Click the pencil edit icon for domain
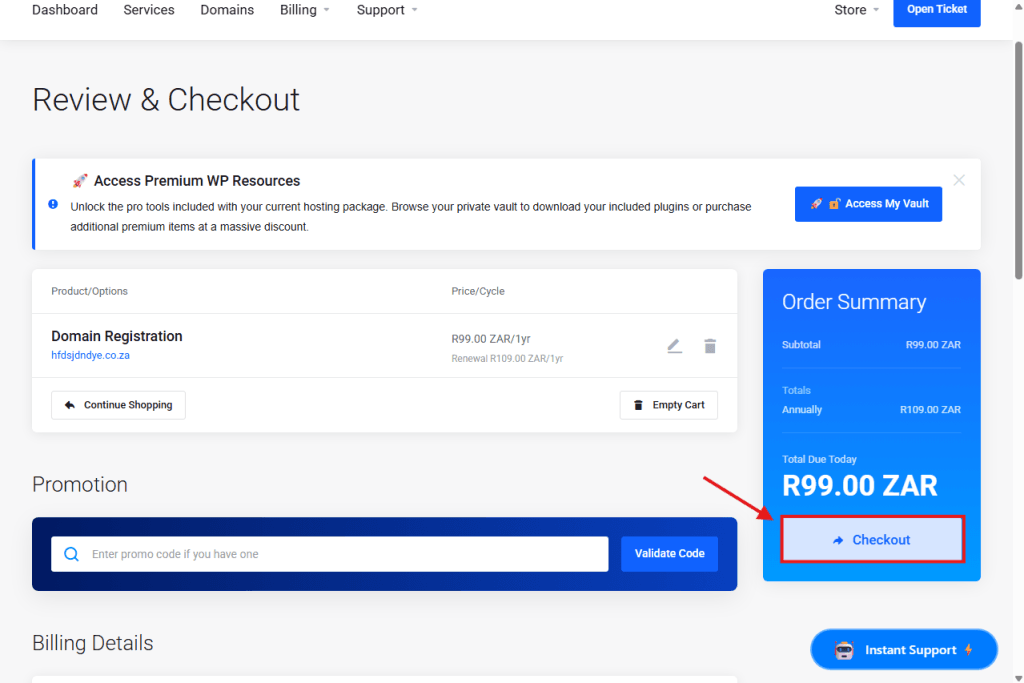The width and height of the screenshot is (1024, 683). coord(674,346)
